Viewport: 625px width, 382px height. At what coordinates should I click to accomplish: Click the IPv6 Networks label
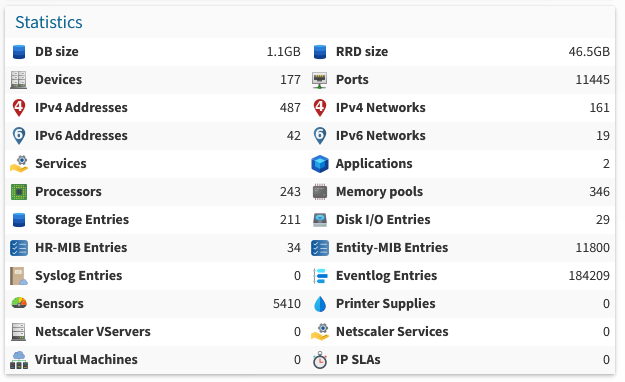381,136
